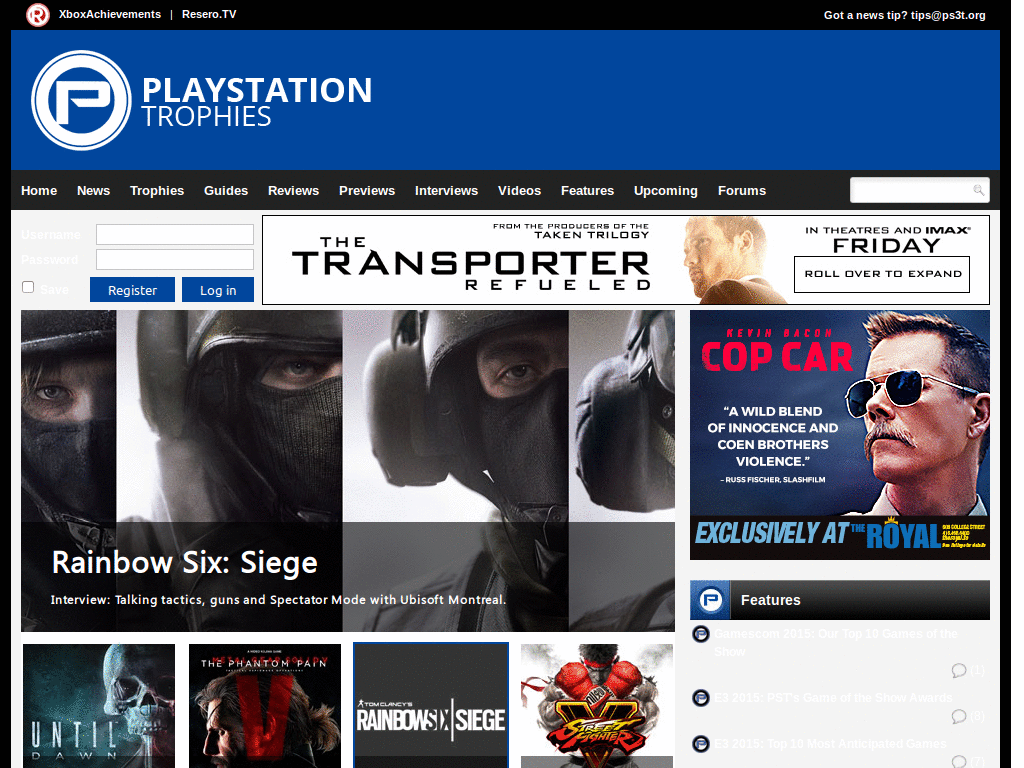Open the Previews menu item
Viewport: 1024px width, 768px height.
367,191
